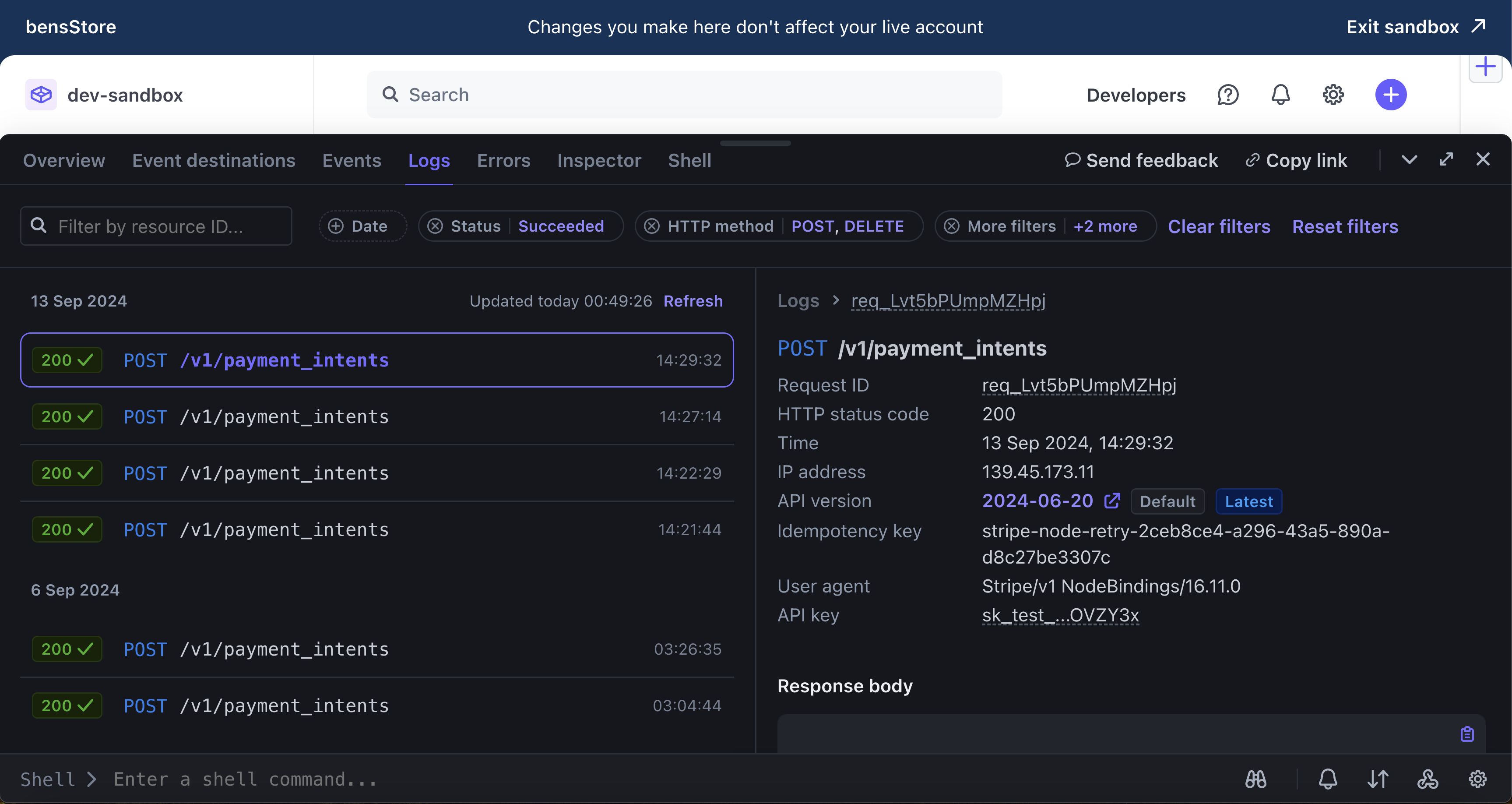Click the binoculars icon in shell bar
The width and height of the screenshot is (1512, 804).
(1255, 779)
